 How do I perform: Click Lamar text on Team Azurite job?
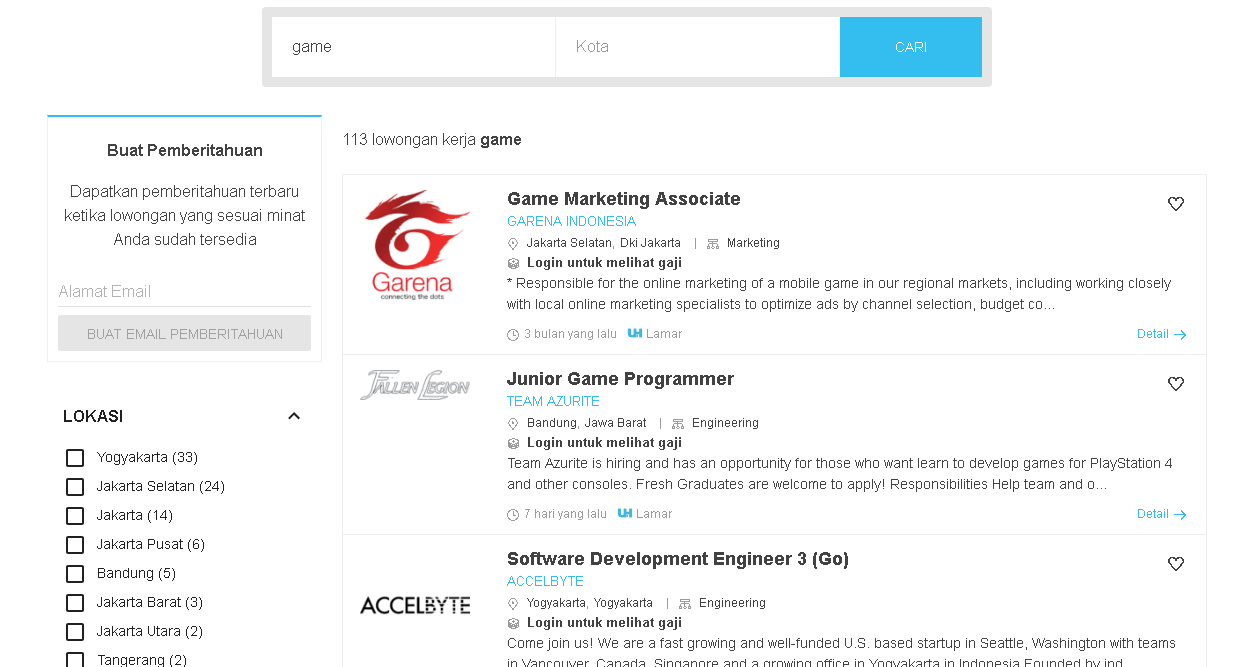point(654,514)
